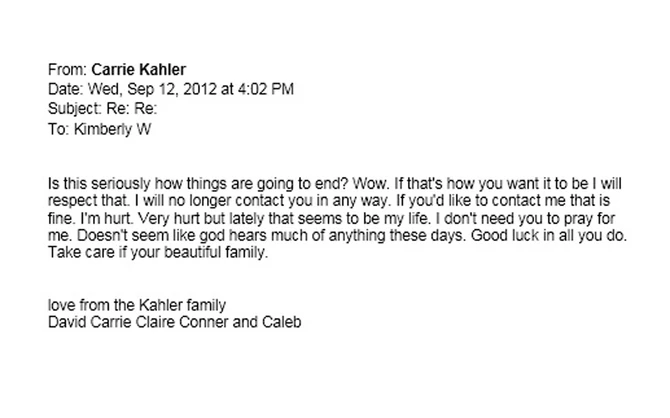Click the "From:" label

(x=67, y=70)
